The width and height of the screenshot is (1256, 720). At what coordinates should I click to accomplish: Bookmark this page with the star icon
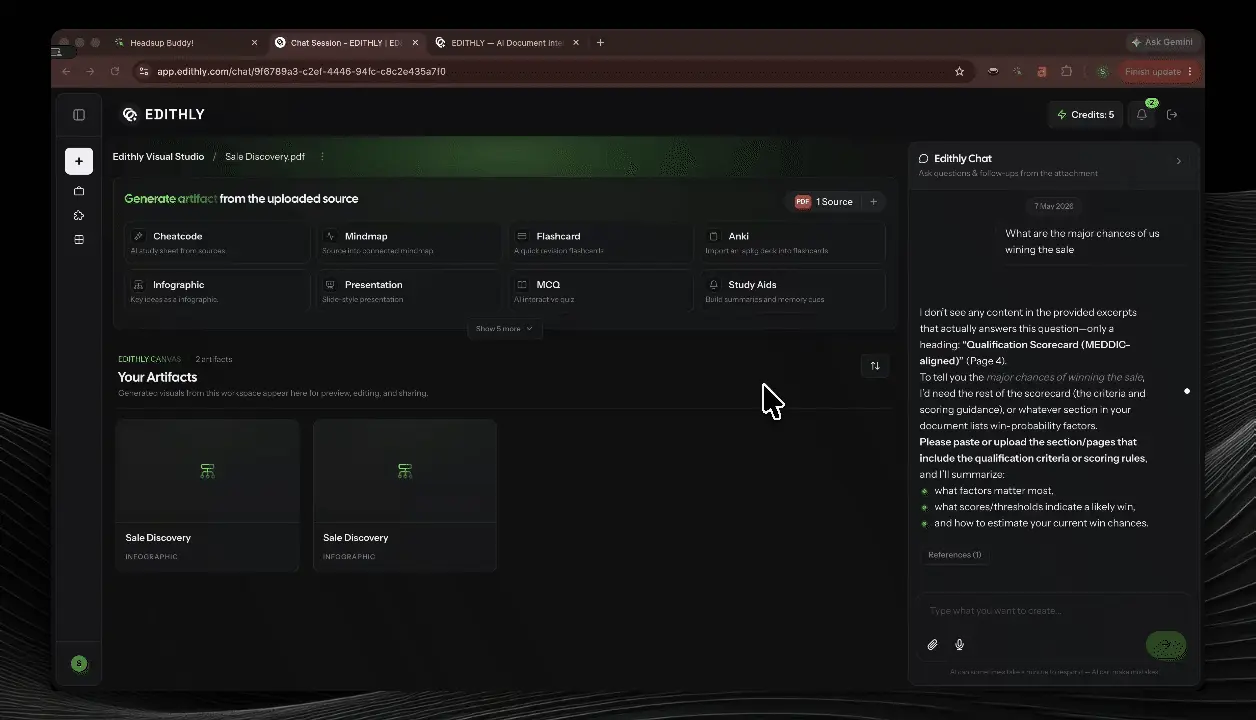(x=959, y=72)
